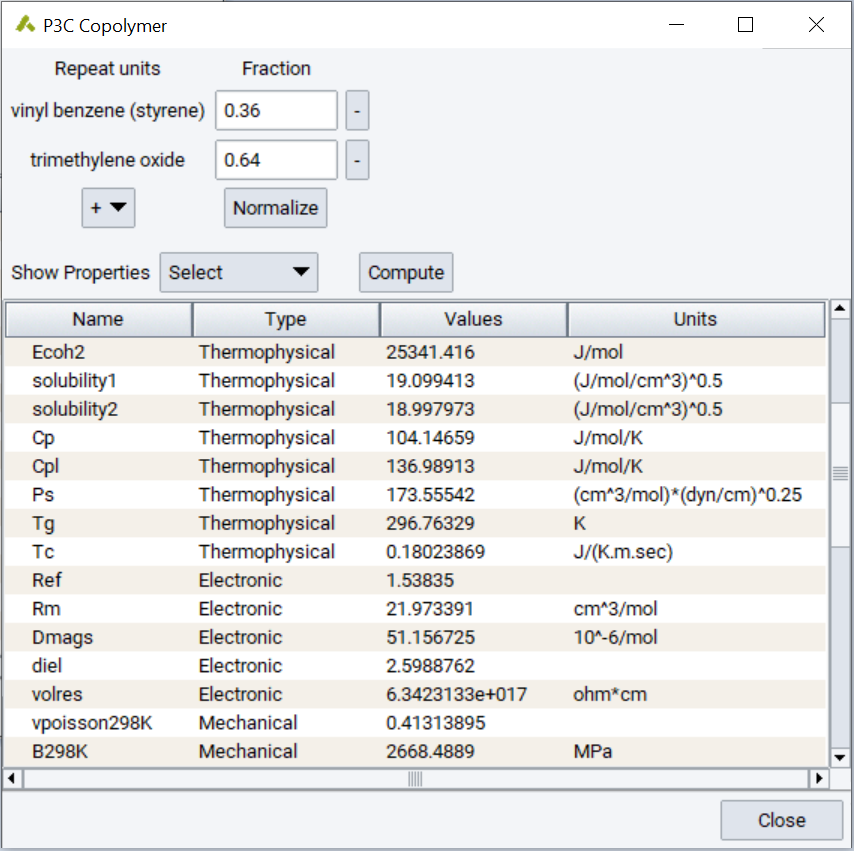Viewport: 854px width, 851px height.
Task: Click the vertical scrollbar down arrow
Action: tap(838, 757)
